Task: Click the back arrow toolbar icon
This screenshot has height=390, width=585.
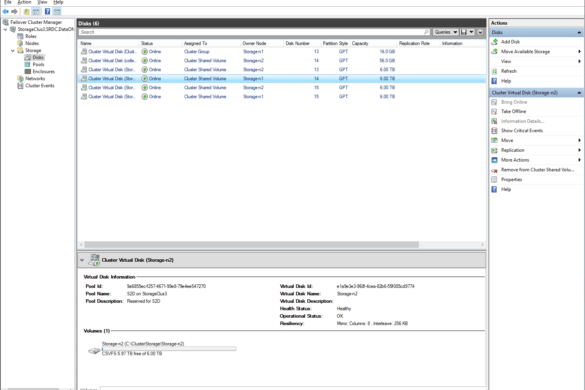Action: [x=5, y=12]
